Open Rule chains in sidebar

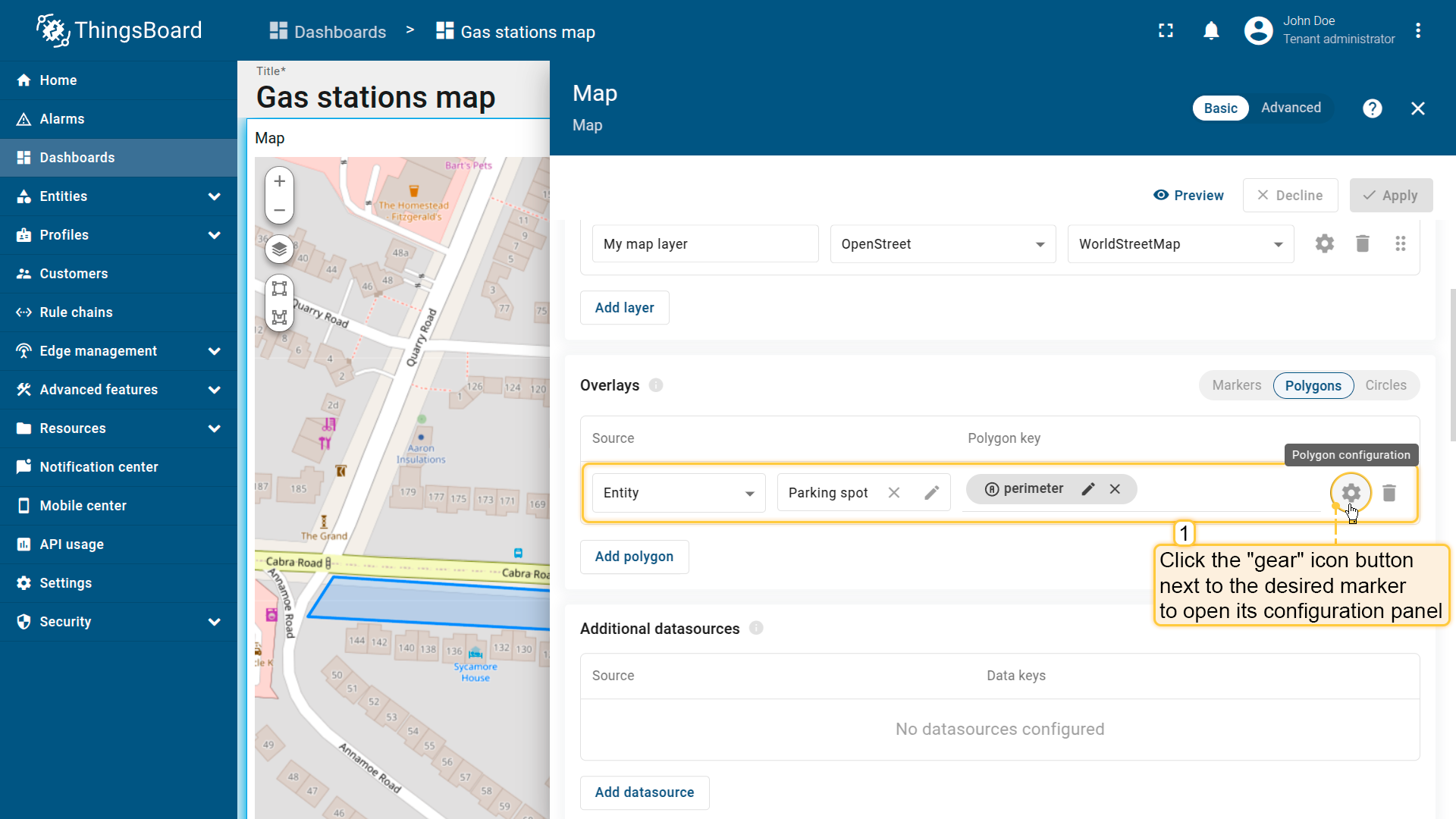(76, 312)
